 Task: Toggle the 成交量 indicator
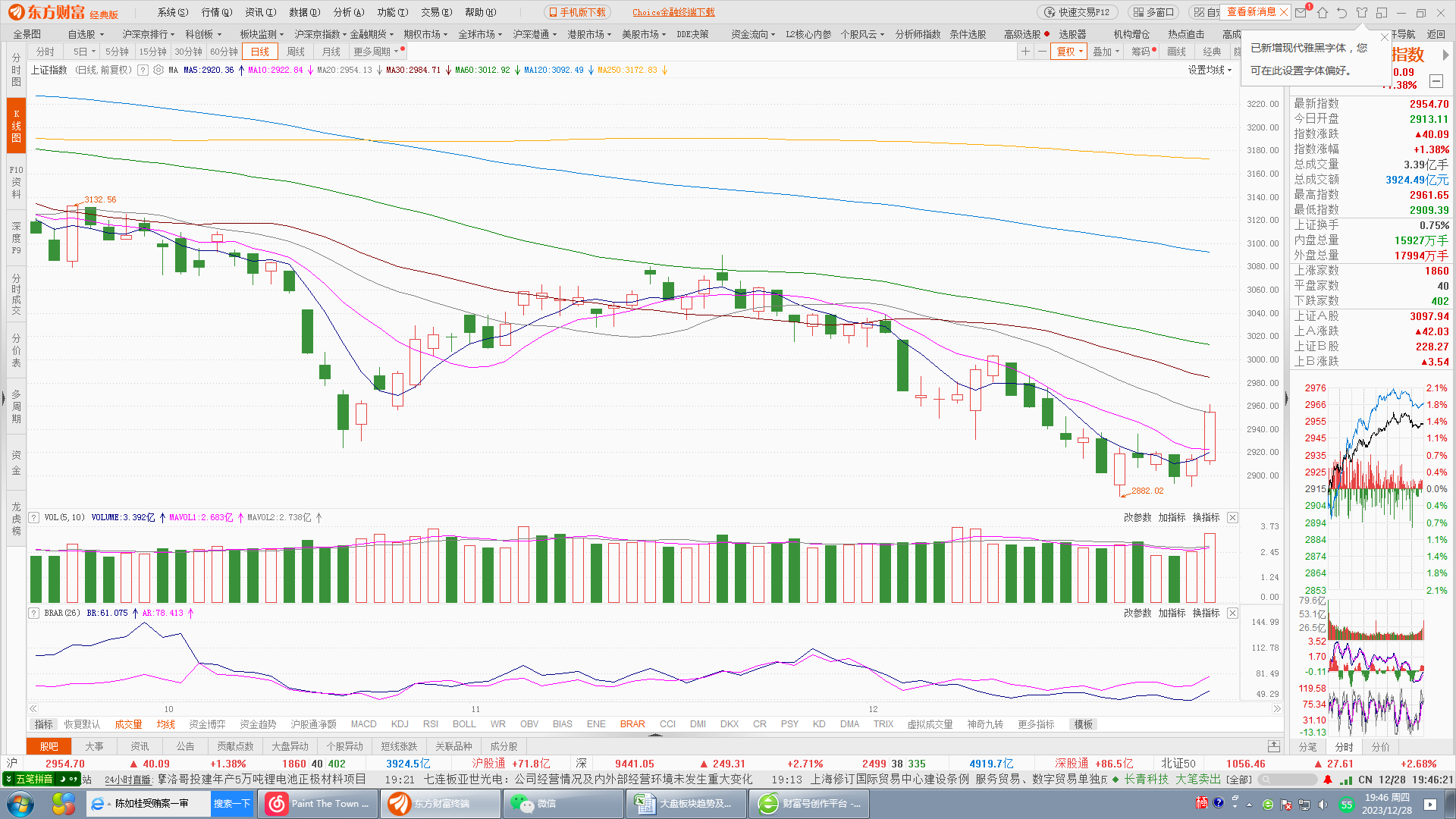128,724
